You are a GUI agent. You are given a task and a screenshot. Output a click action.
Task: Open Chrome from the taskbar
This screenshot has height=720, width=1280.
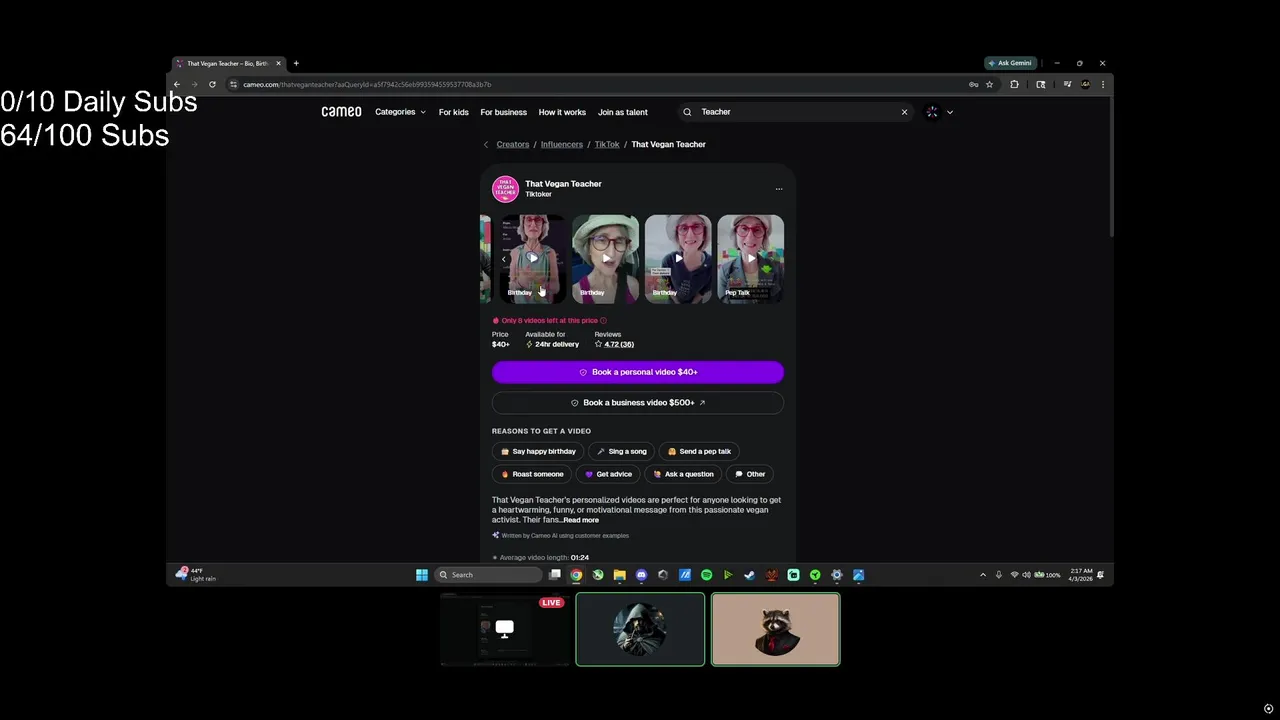click(576, 575)
